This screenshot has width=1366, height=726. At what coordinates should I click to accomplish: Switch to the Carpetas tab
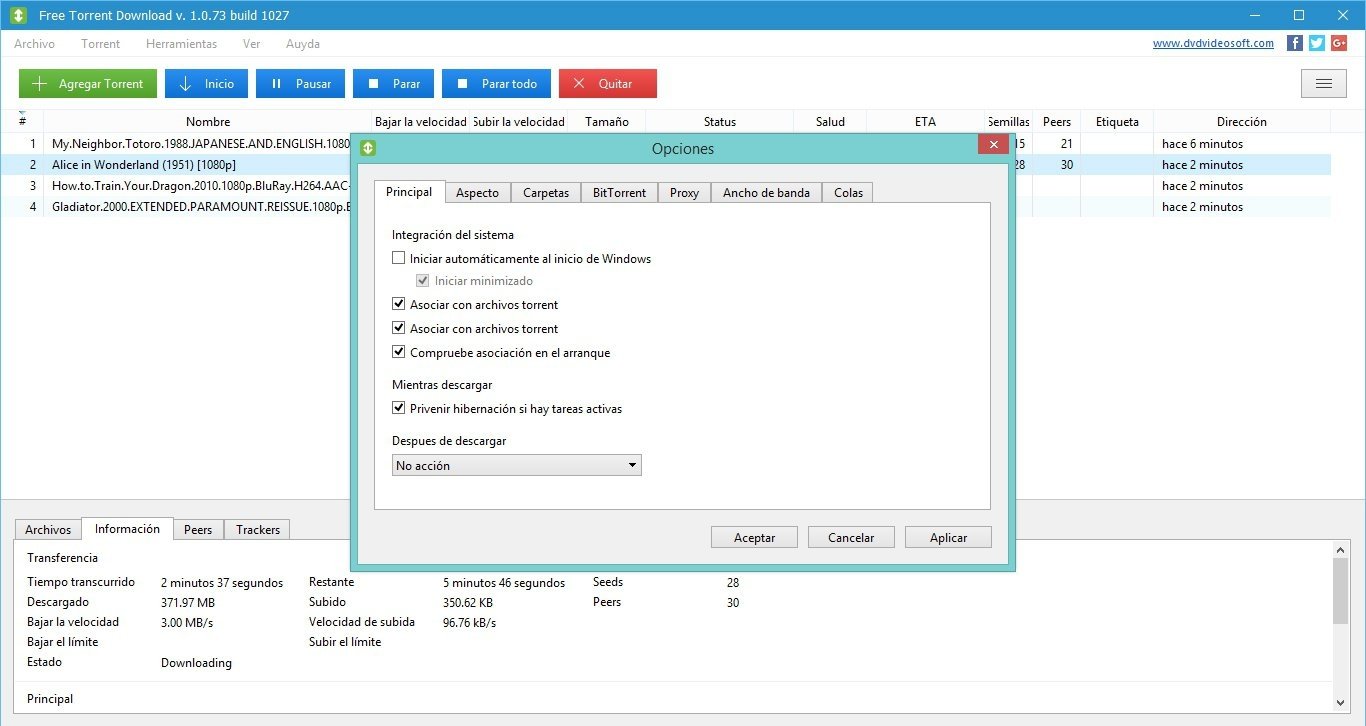coord(546,193)
